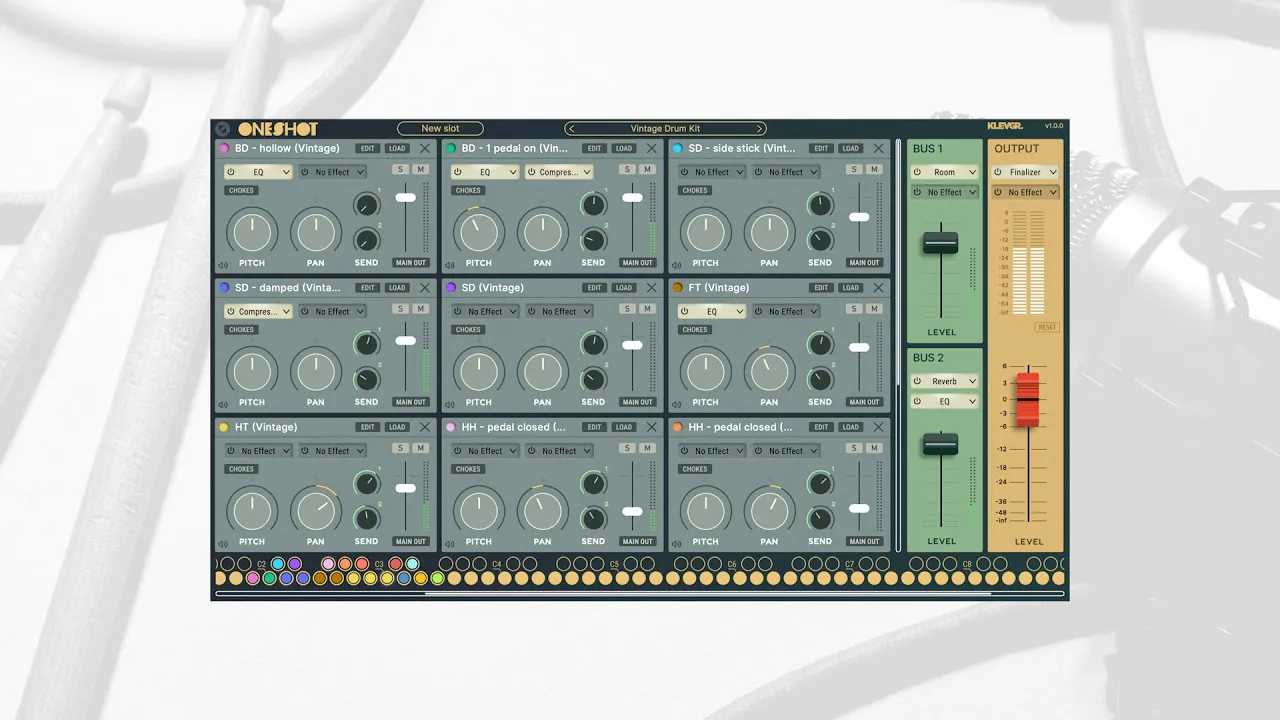Mute the BD - hollow slot

point(420,170)
